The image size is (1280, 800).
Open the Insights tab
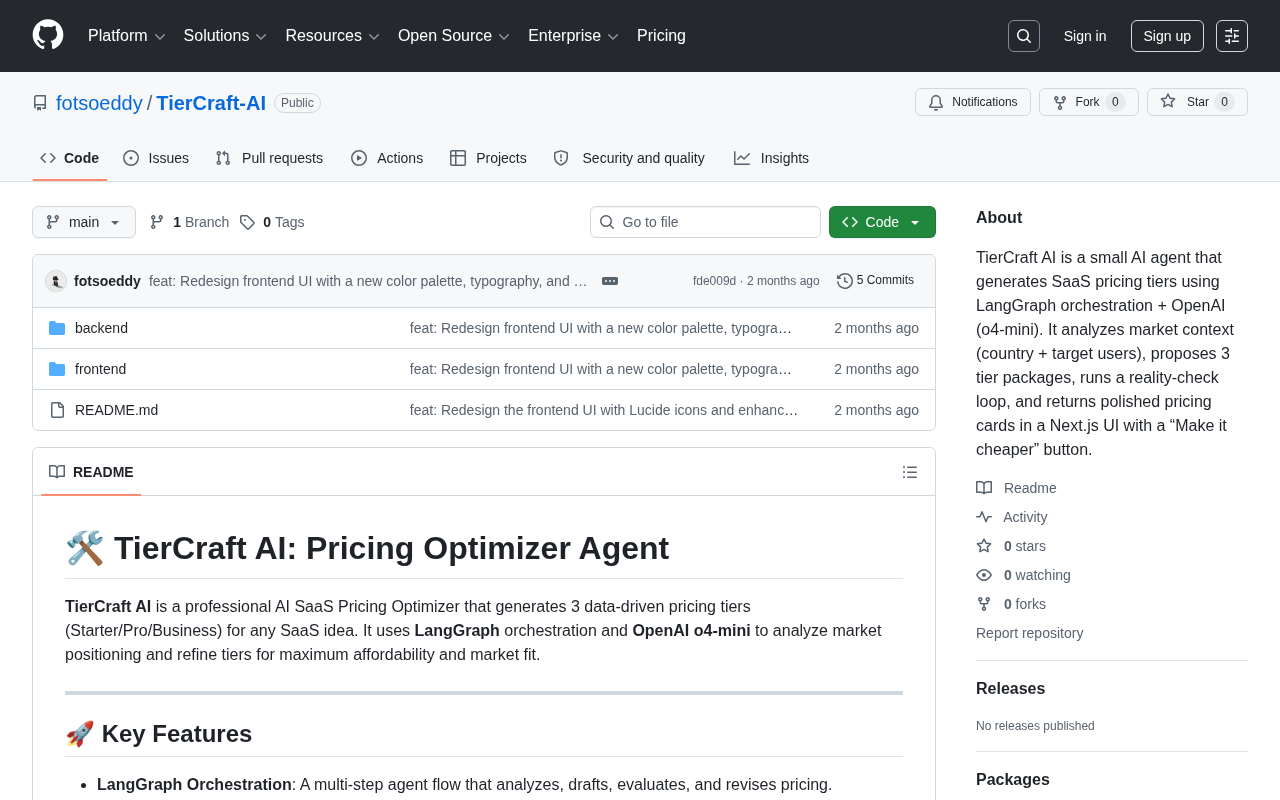(x=771, y=158)
